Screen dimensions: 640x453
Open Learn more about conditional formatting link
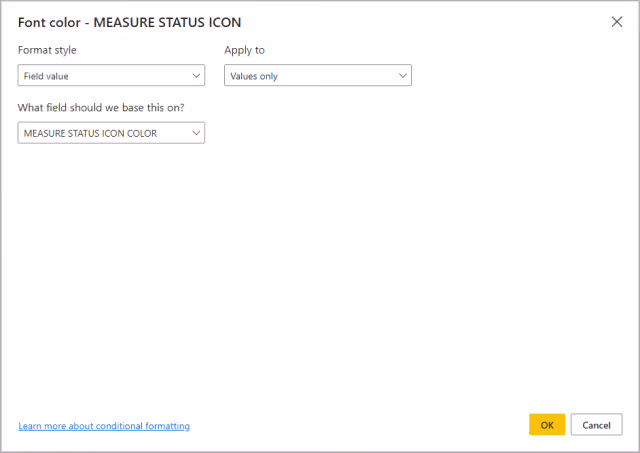click(x=104, y=426)
